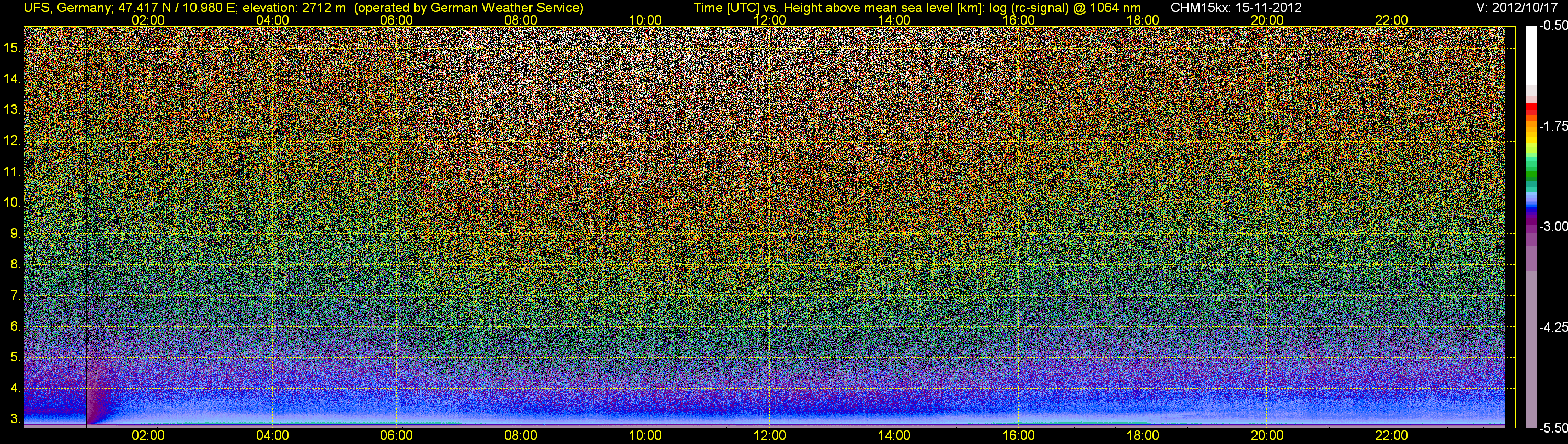This screenshot has height=444, width=1568.
Task: Click the -1.75 value on the color scale
Action: [1553, 126]
